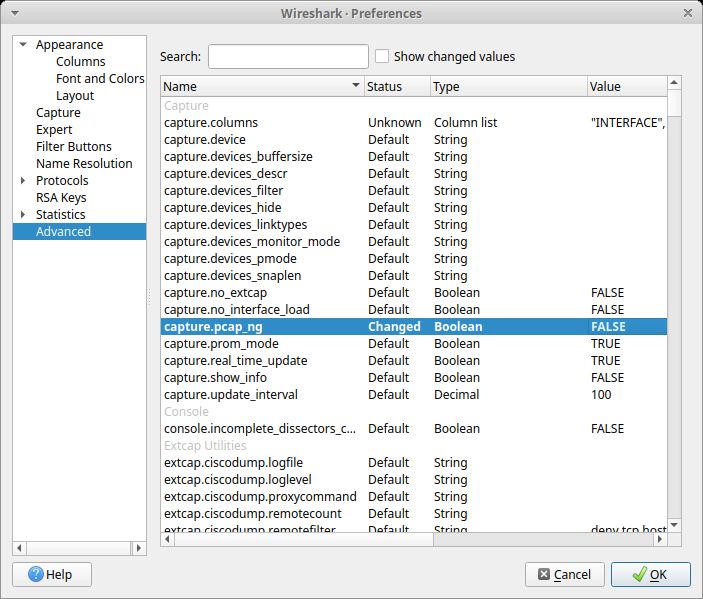Select Name Resolution page
This screenshot has width=703, height=599.
[84, 164]
